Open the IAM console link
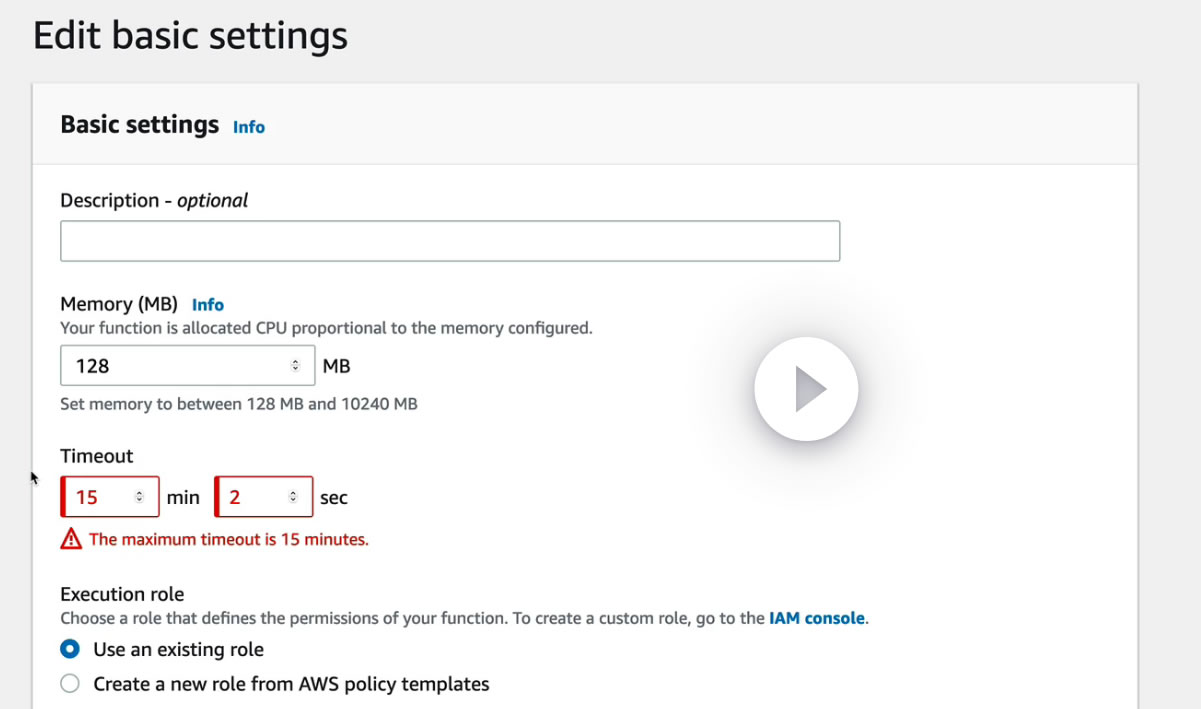The width and height of the screenshot is (1201, 709). (x=816, y=618)
